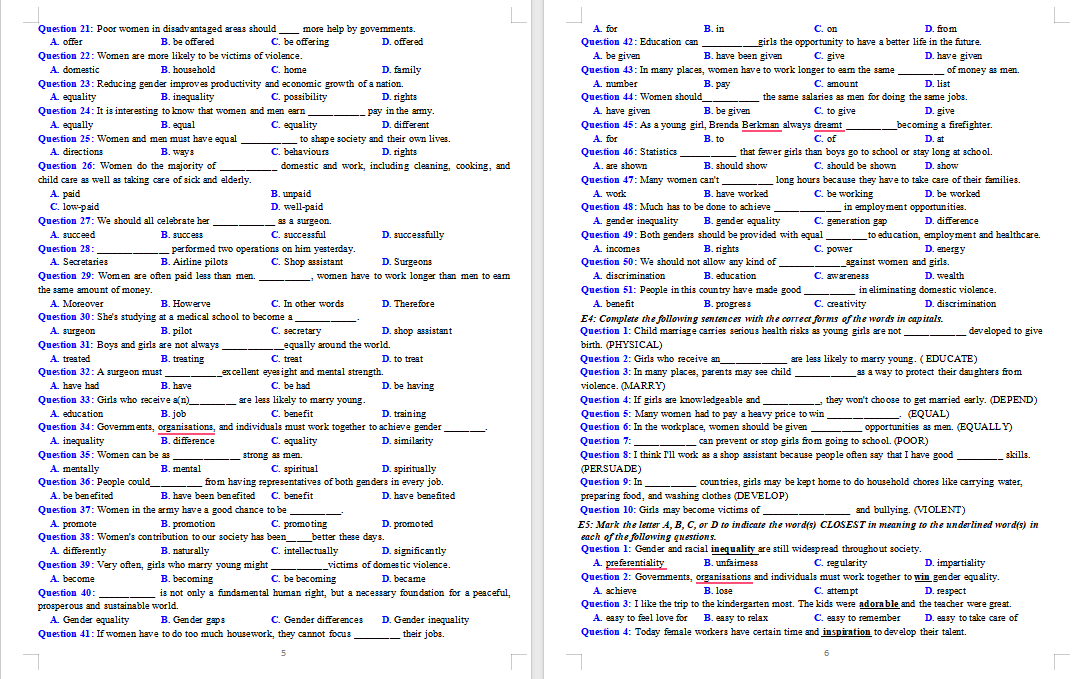Choose answer 'D. Surgeons' in Question 28
This screenshot has height=679, width=1072.
tap(407, 262)
